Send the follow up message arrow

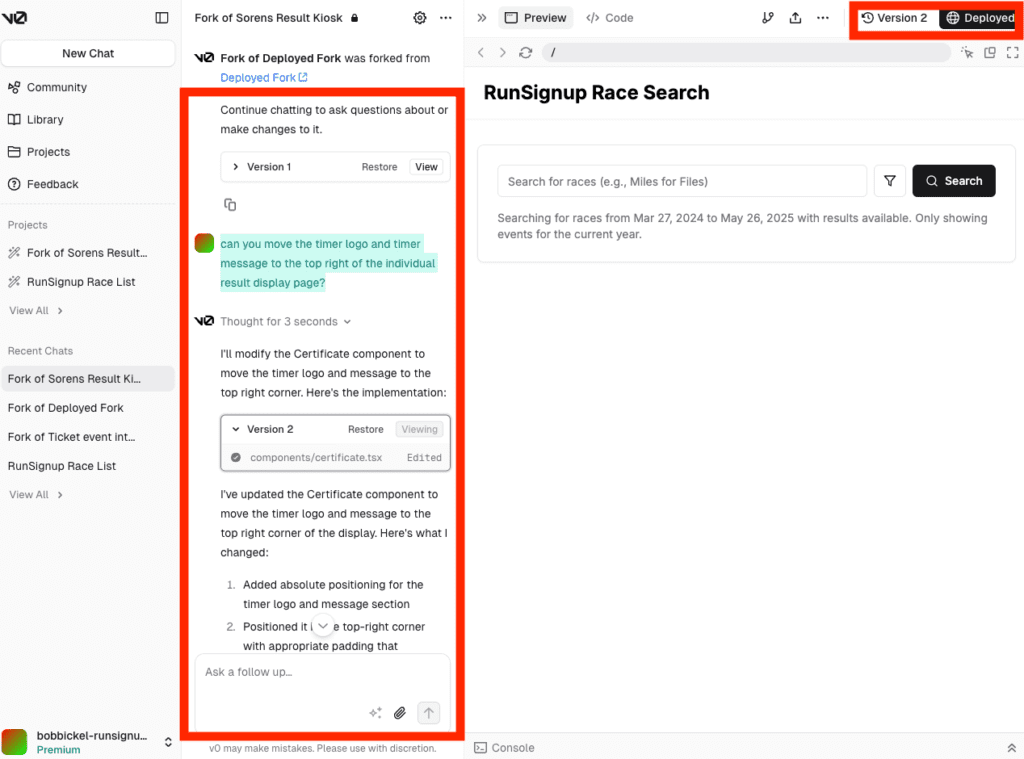(428, 713)
